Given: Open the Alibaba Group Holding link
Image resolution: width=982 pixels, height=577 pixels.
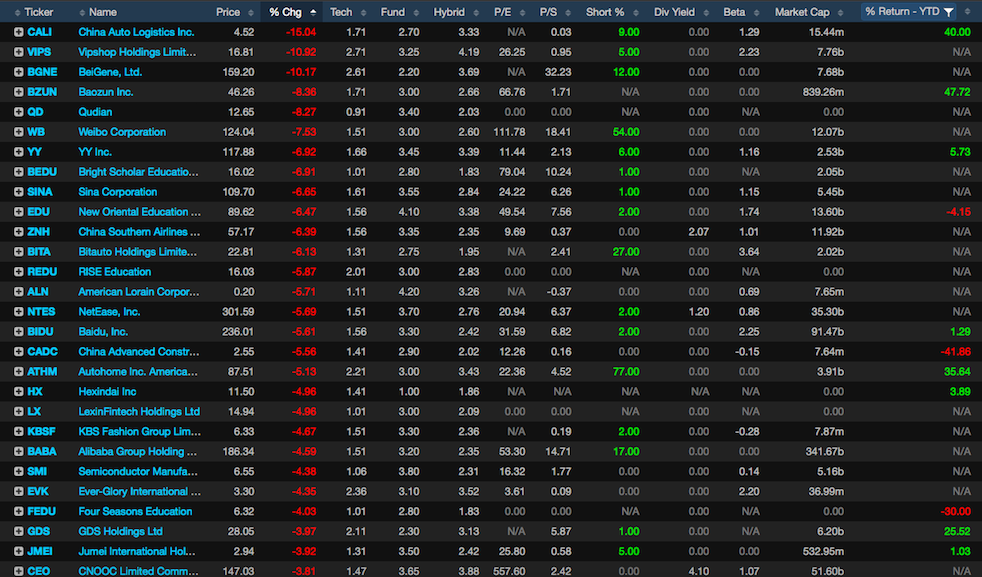Looking at the screenshot, I should point(137,452).
